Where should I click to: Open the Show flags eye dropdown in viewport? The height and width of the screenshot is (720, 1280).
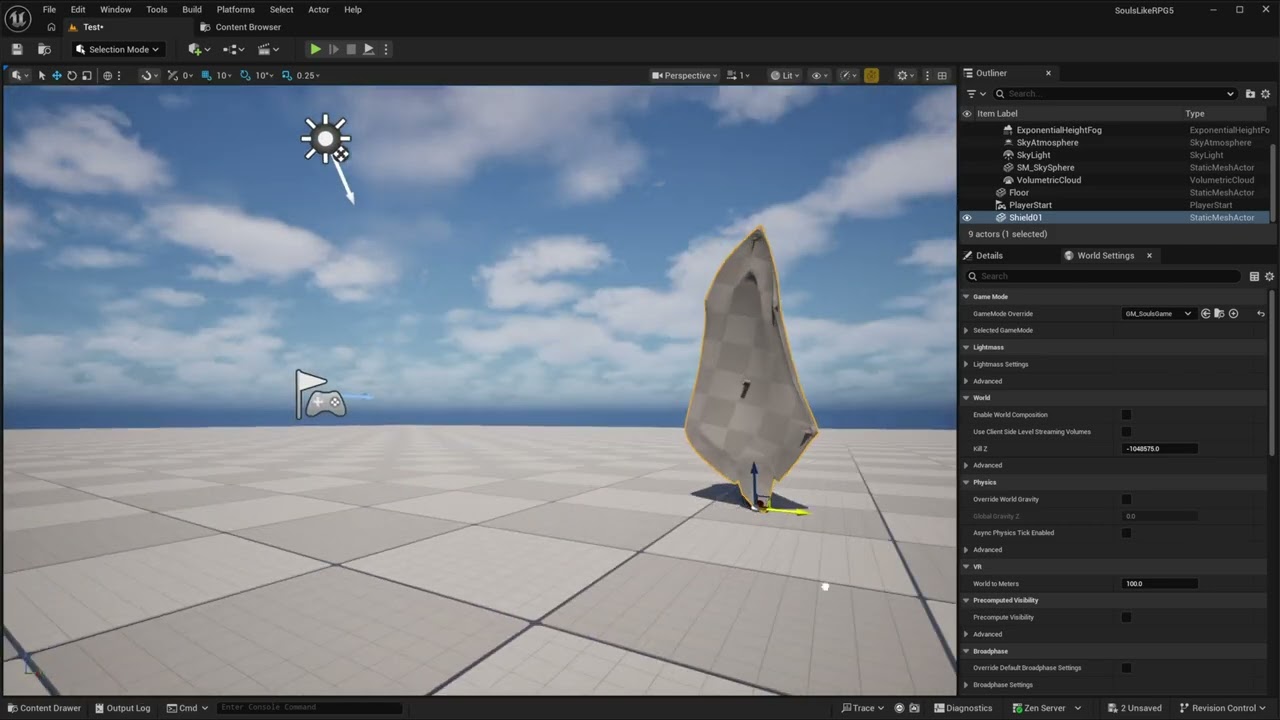[x=819, y=75]
